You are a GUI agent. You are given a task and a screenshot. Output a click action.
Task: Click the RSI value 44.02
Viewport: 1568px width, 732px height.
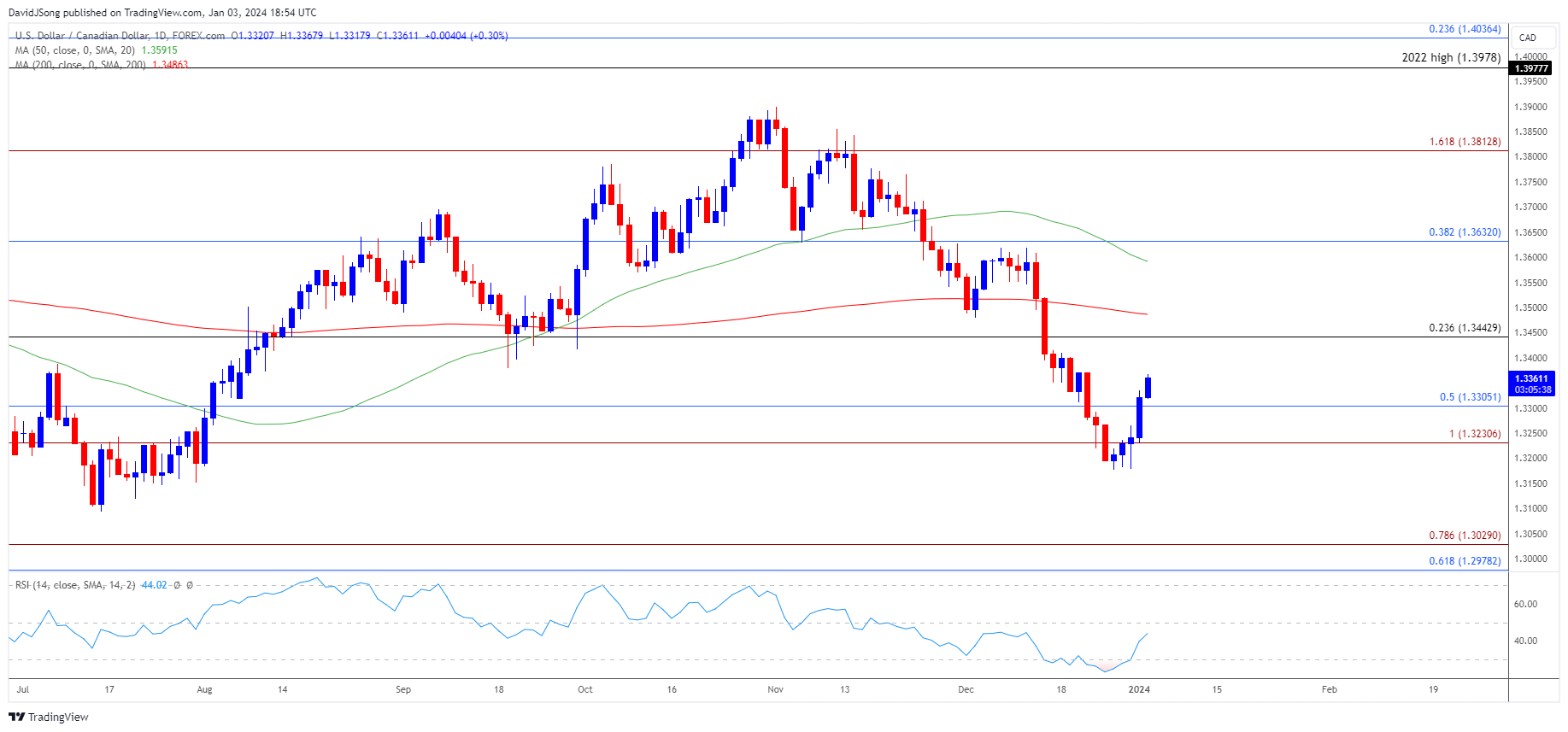pyautogui.click(x=154, y=585)
